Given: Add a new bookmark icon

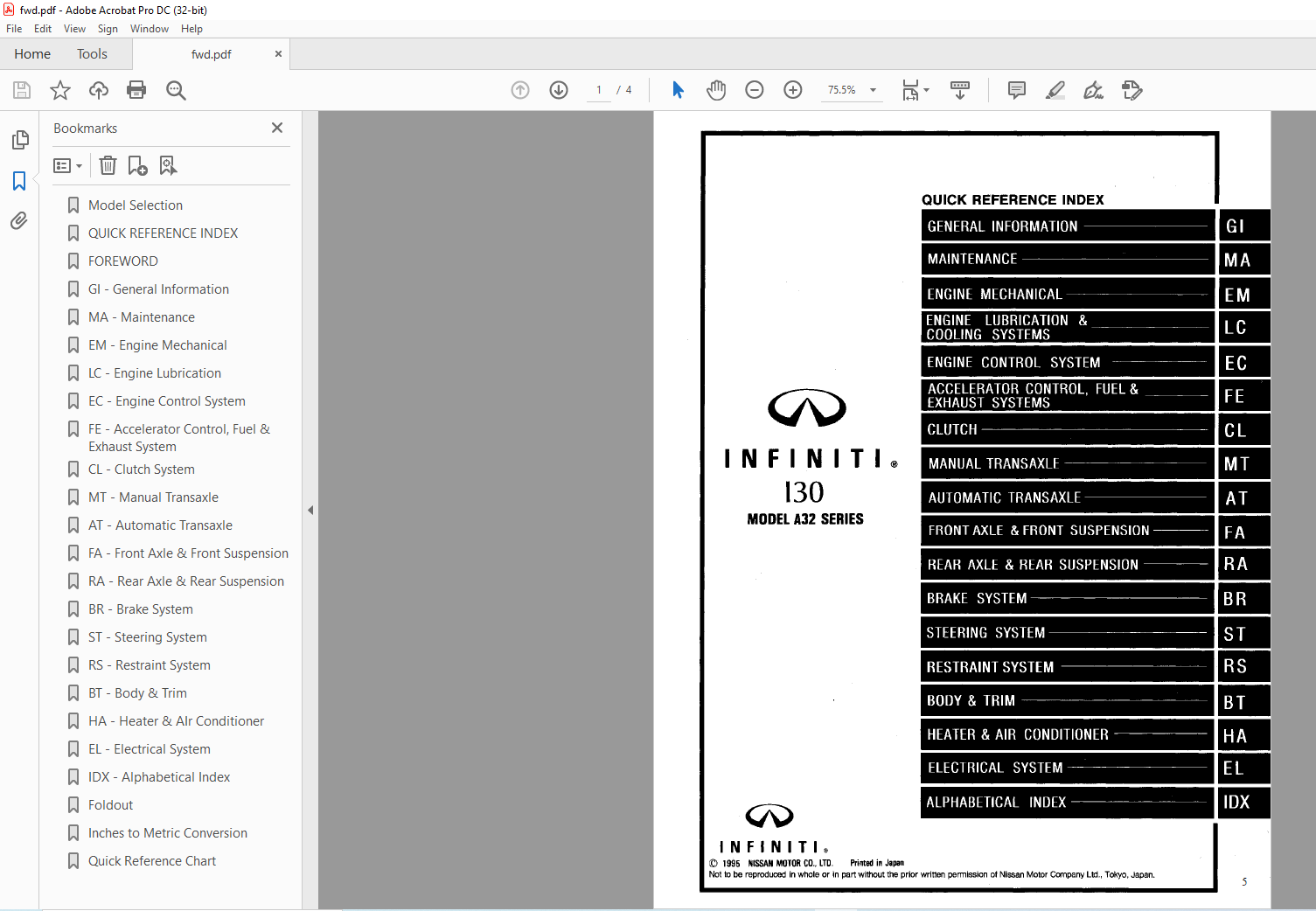Looking at the screenshot, I should [x=137, y=165].
